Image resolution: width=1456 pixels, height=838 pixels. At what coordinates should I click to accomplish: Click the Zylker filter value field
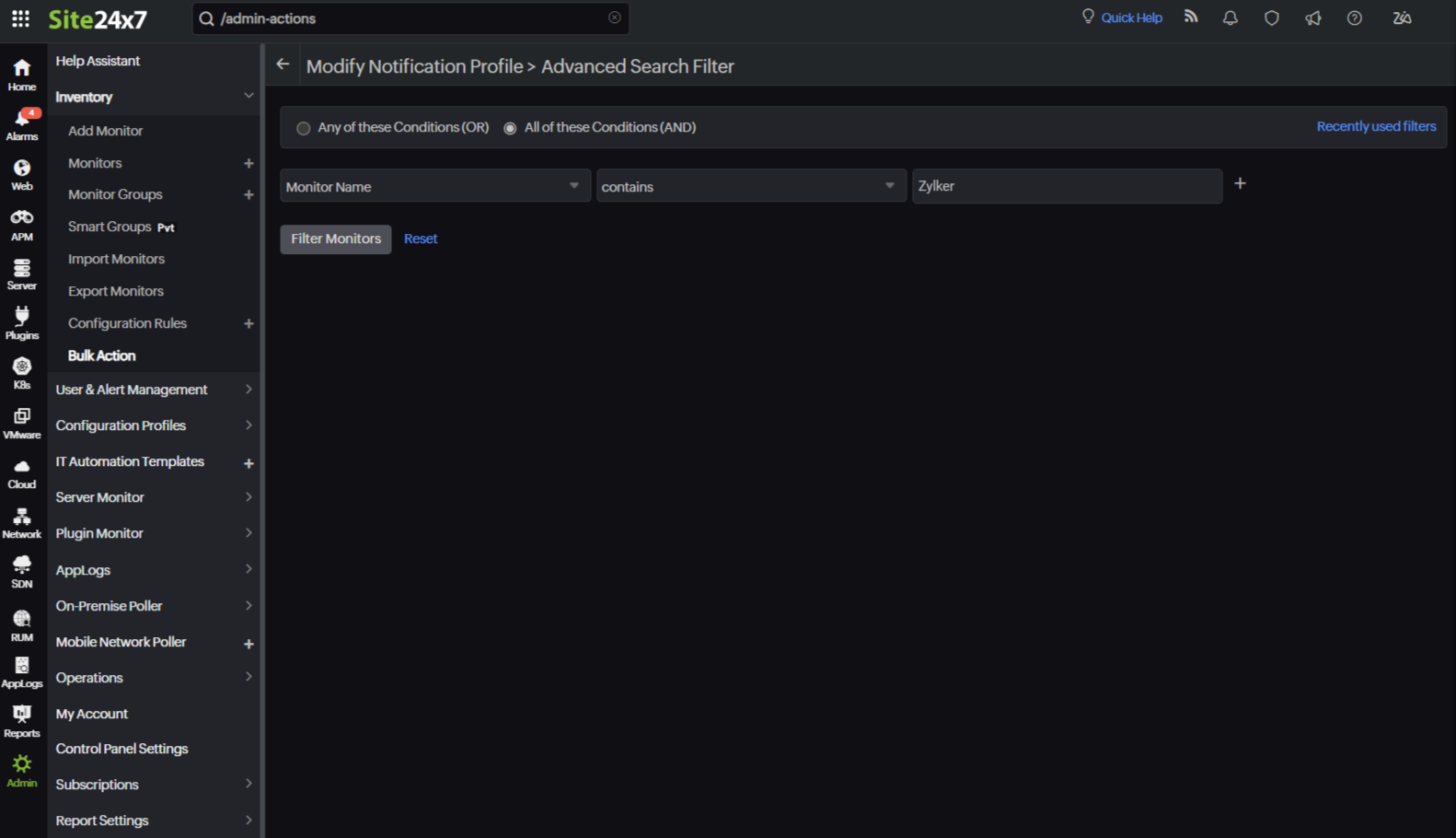pyautogui.click(x=1066, y=186)
